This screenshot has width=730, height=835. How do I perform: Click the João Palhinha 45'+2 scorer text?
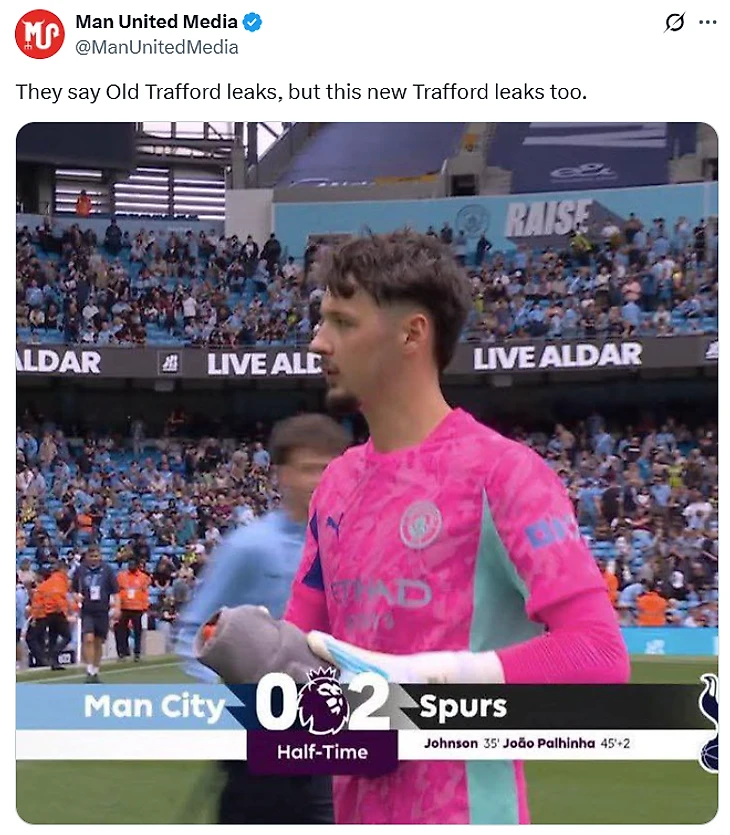tap(566, 743)
